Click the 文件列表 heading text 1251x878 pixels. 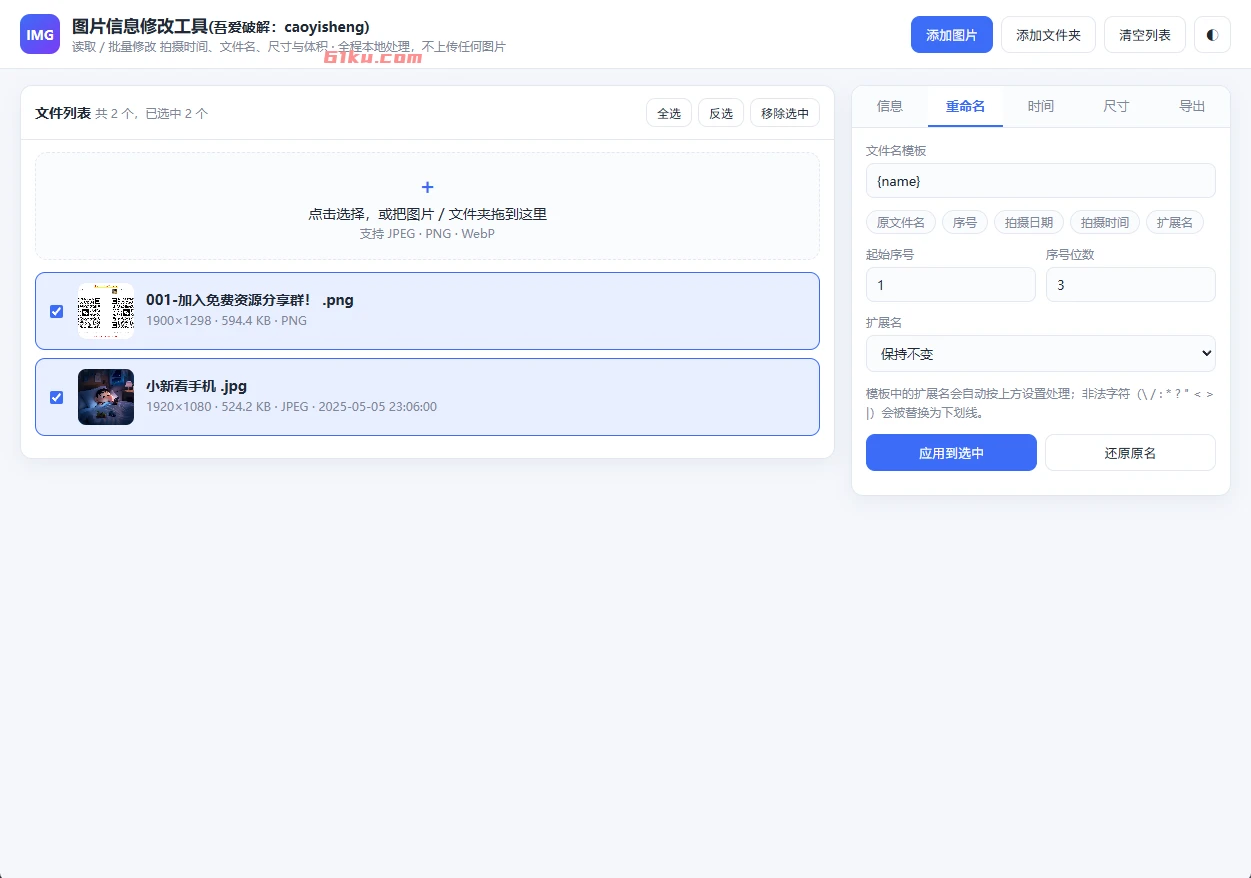tap(63, 113)
